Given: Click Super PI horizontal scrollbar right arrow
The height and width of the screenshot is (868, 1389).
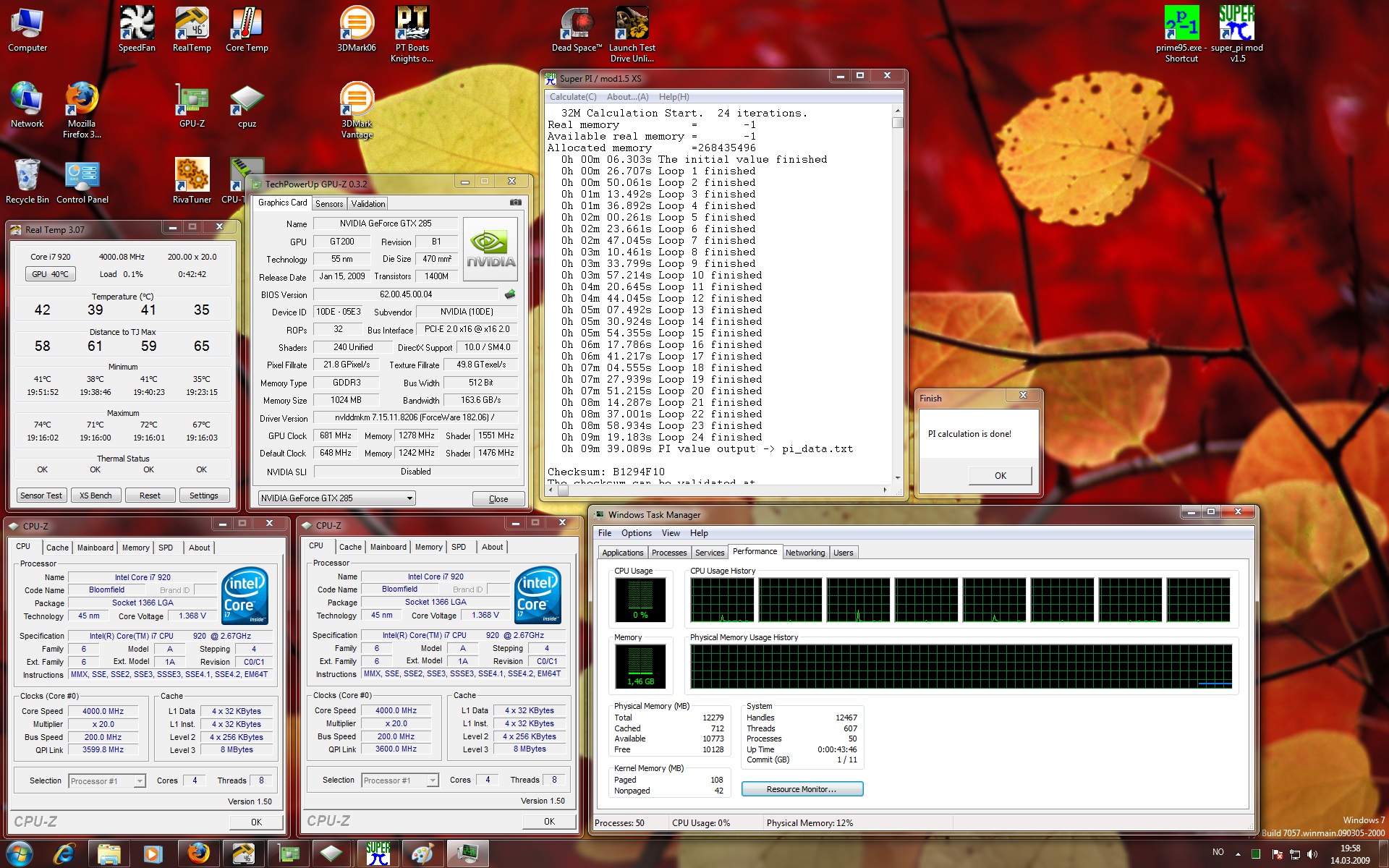Looking at the screenshot, I should [x=885, y=490].
